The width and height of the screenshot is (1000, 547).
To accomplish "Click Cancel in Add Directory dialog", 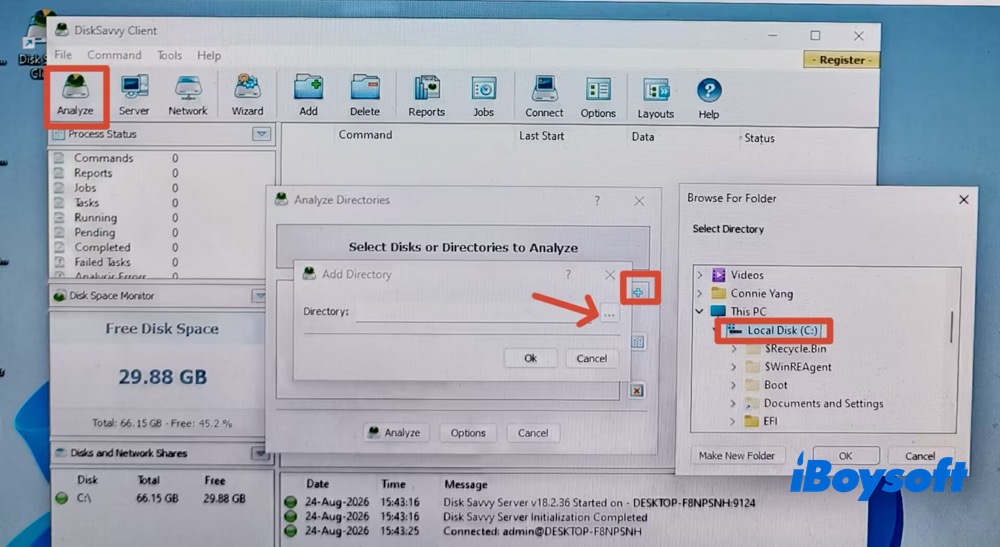I will [x=591, y=358].
